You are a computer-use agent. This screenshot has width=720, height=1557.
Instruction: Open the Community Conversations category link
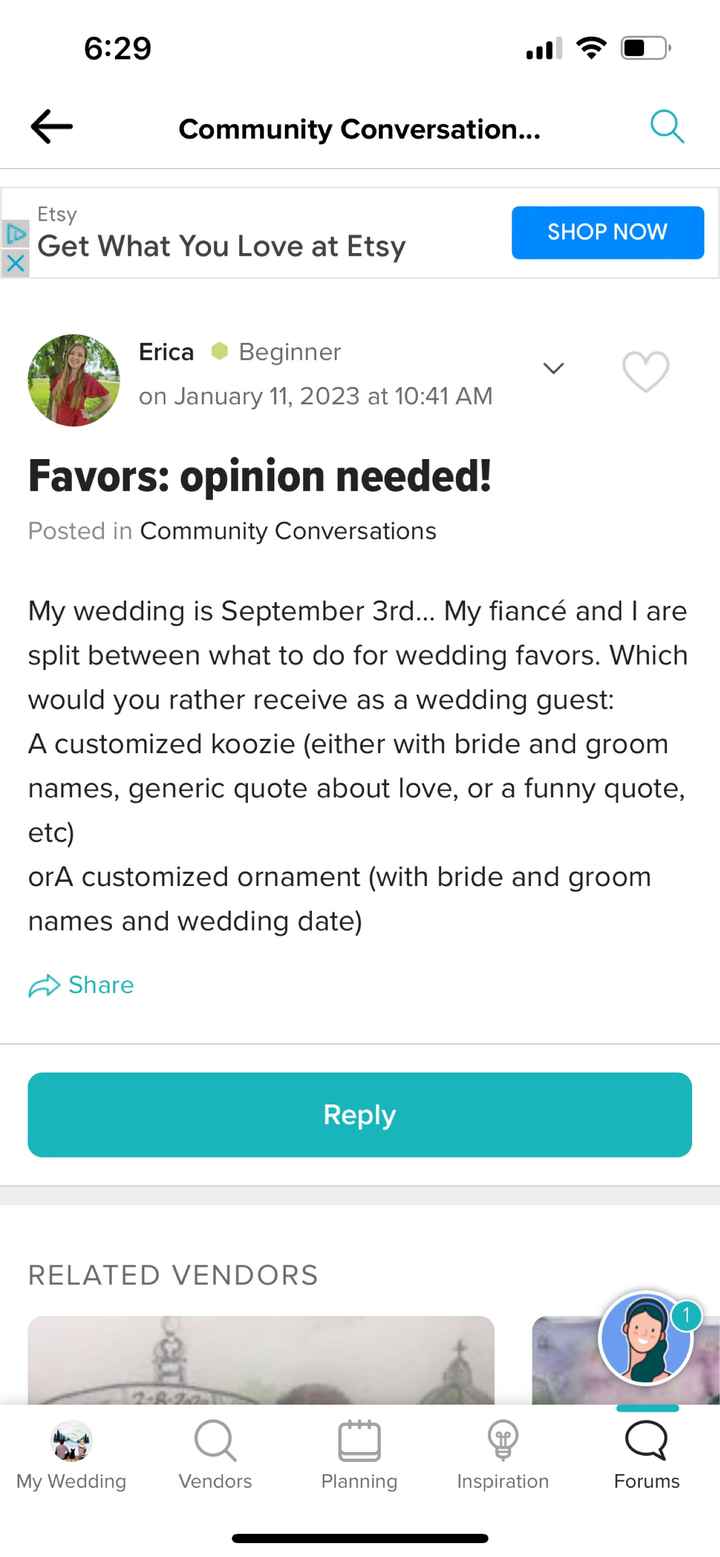pos(288,531)
